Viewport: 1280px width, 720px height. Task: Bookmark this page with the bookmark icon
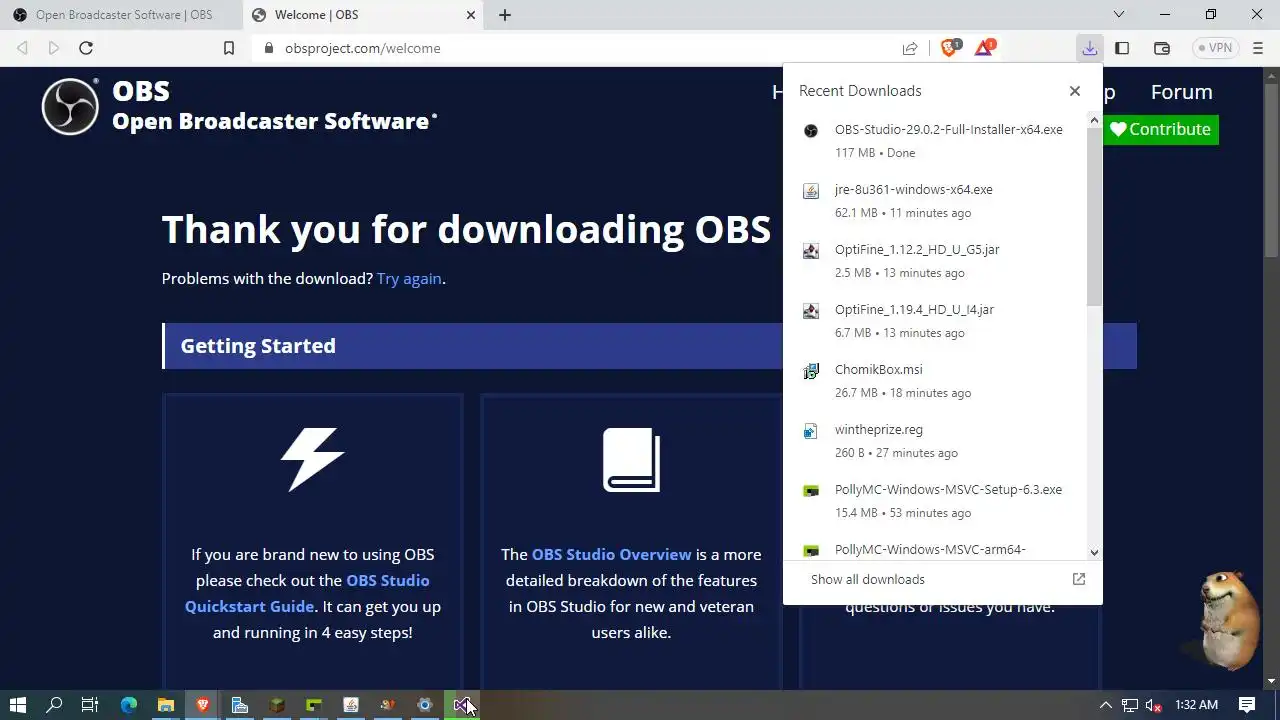coord(229,48)
